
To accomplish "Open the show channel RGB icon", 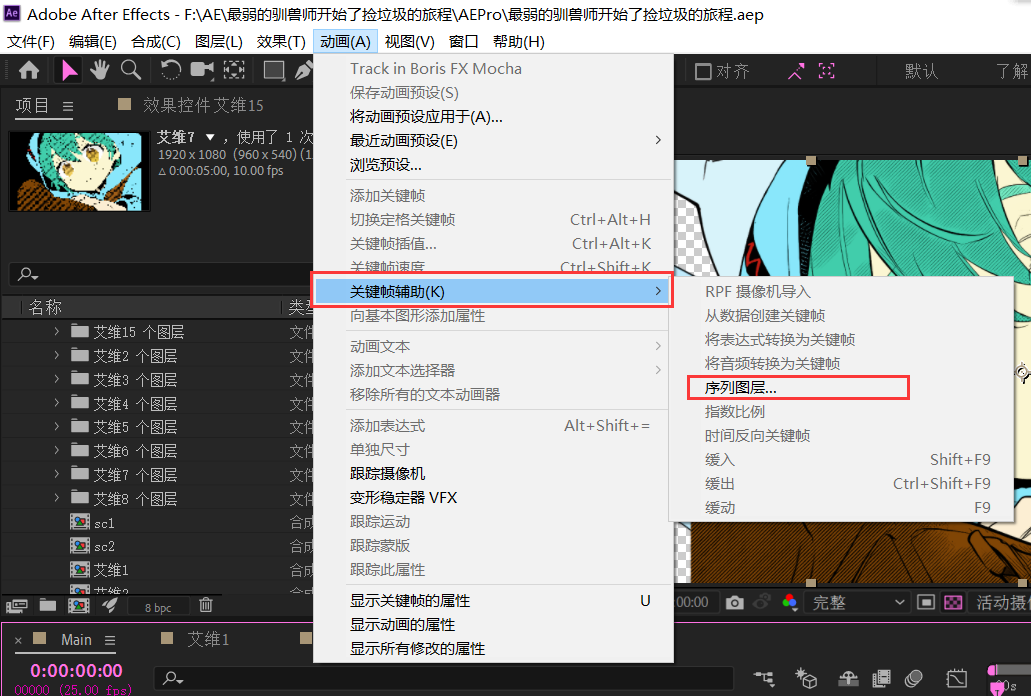I will pyautogui.click(x=790, y=602).
